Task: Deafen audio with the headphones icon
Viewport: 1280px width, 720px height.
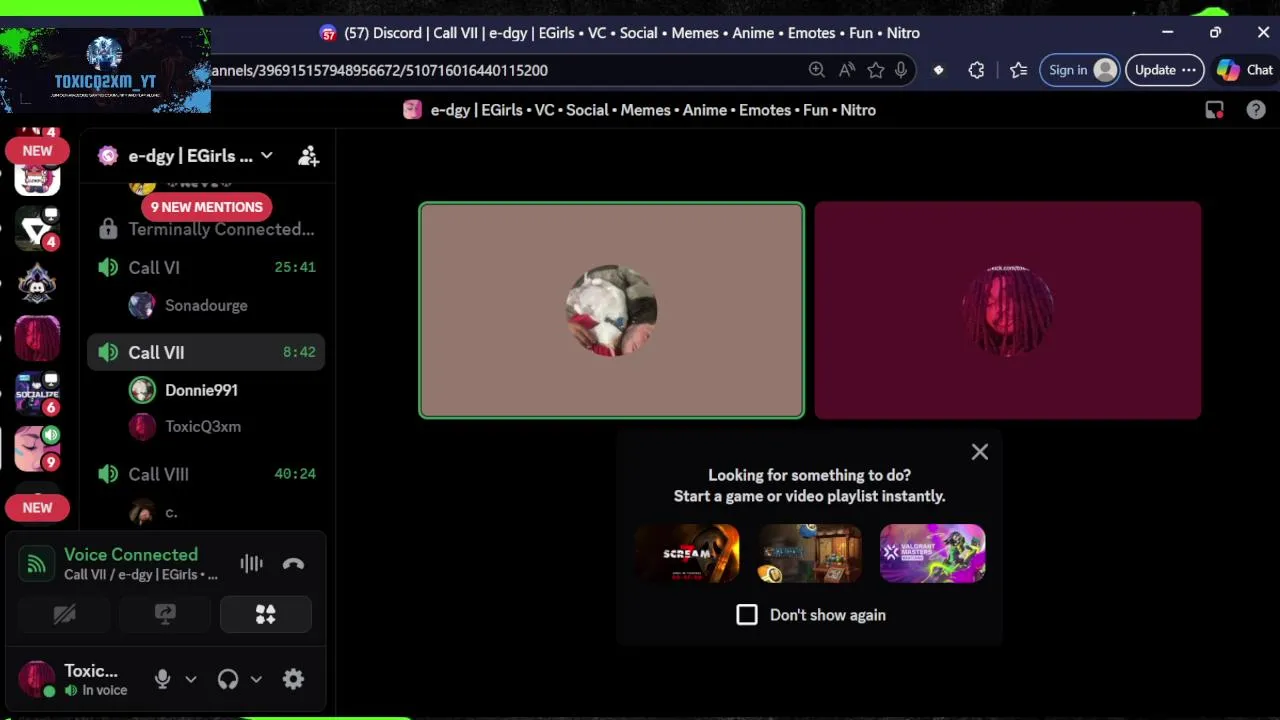Action: [x=228, y=679]
